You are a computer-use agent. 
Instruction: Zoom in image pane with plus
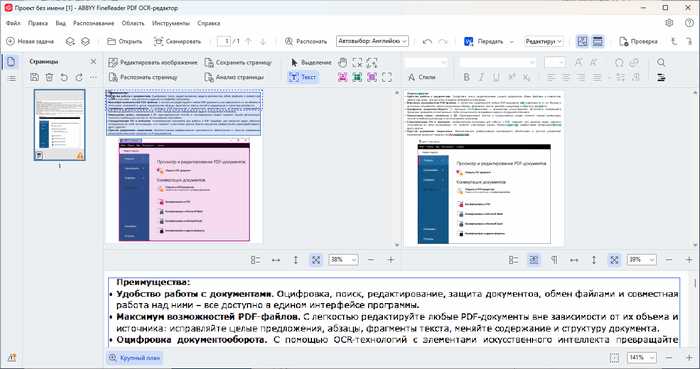click(x=391, y=260)
